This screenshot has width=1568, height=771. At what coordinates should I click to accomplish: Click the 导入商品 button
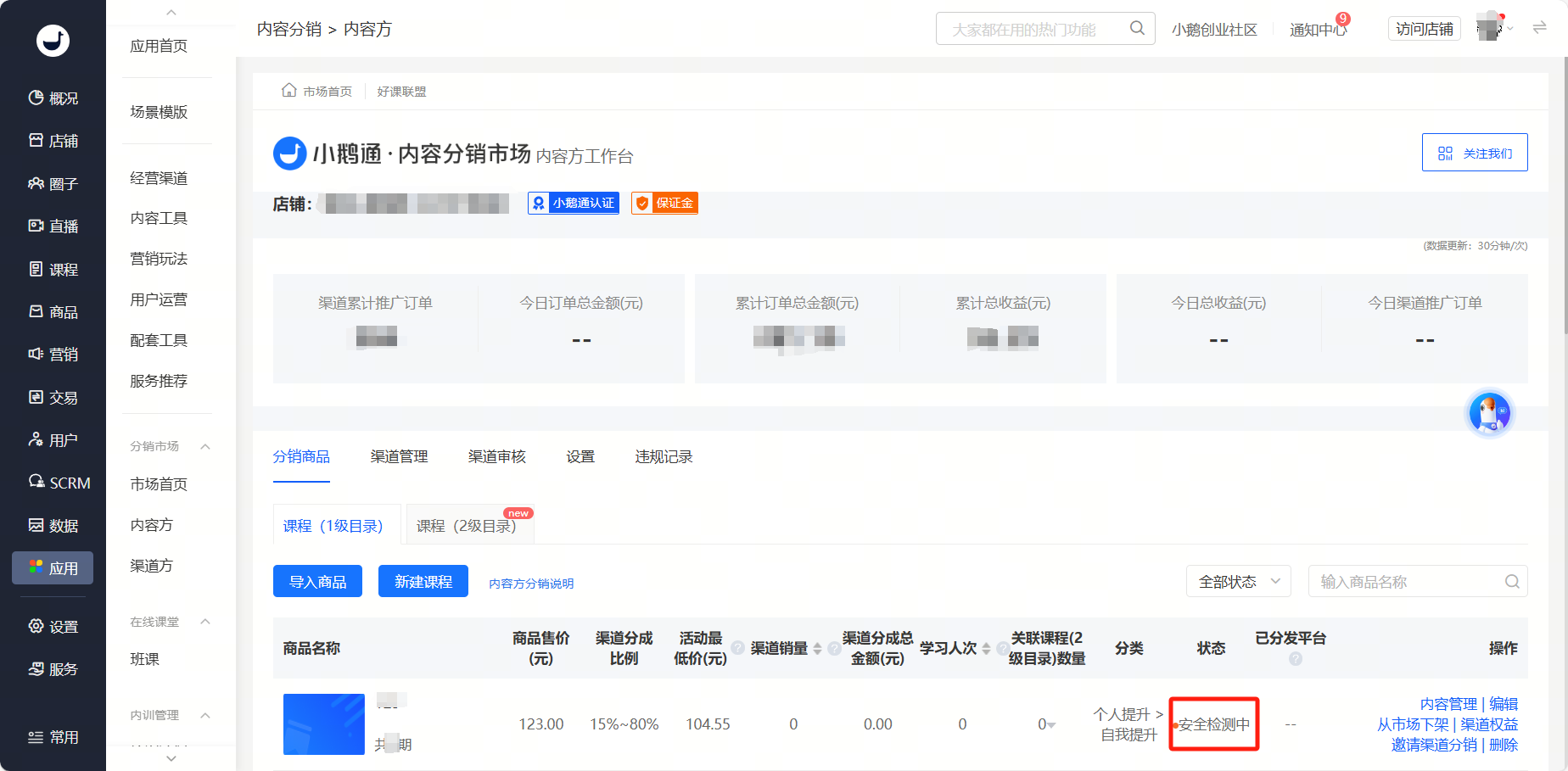click(x=317, y=581)
